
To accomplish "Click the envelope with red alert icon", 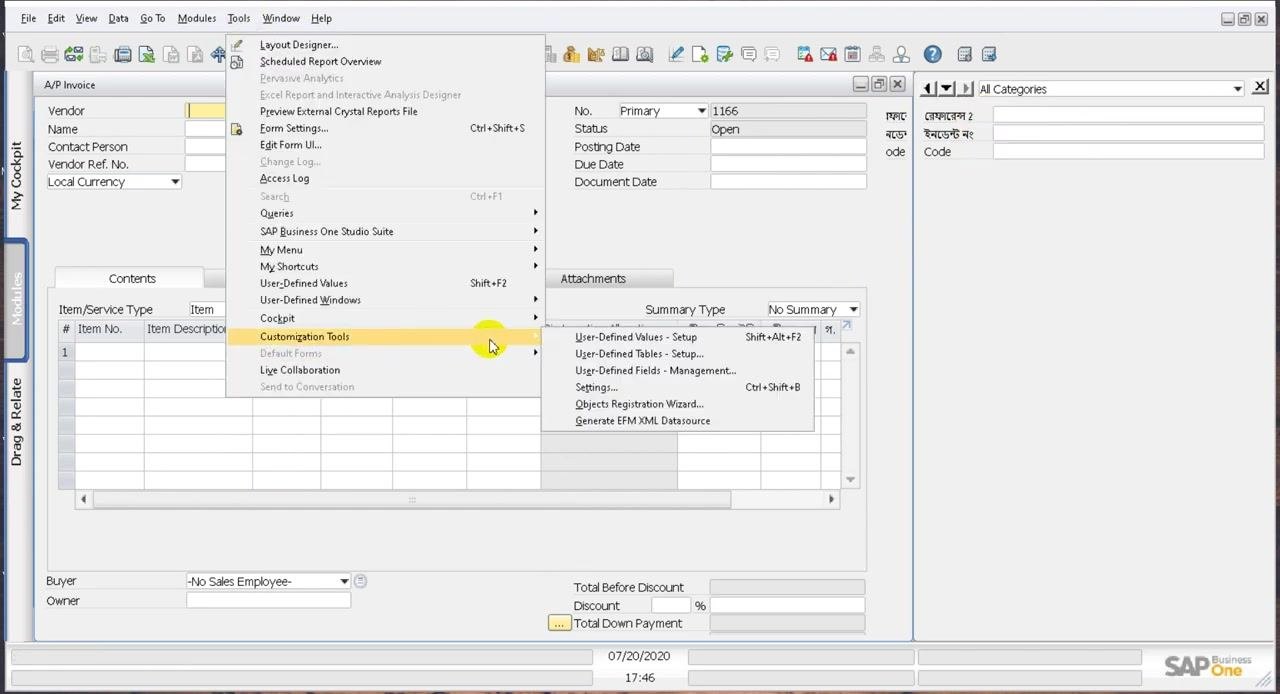I will click(828, 54).
